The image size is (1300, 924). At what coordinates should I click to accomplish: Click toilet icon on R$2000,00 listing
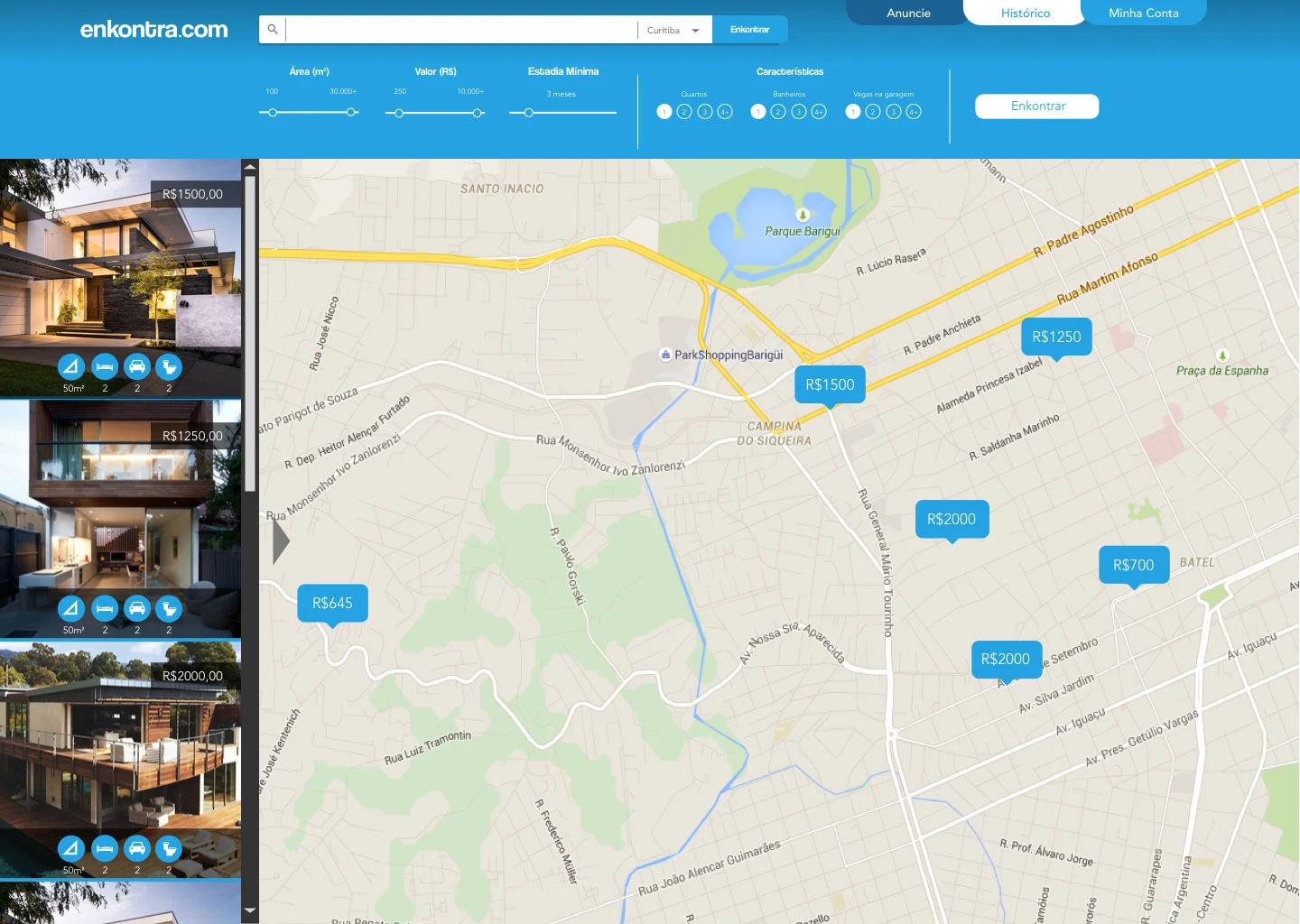point(169,848)
